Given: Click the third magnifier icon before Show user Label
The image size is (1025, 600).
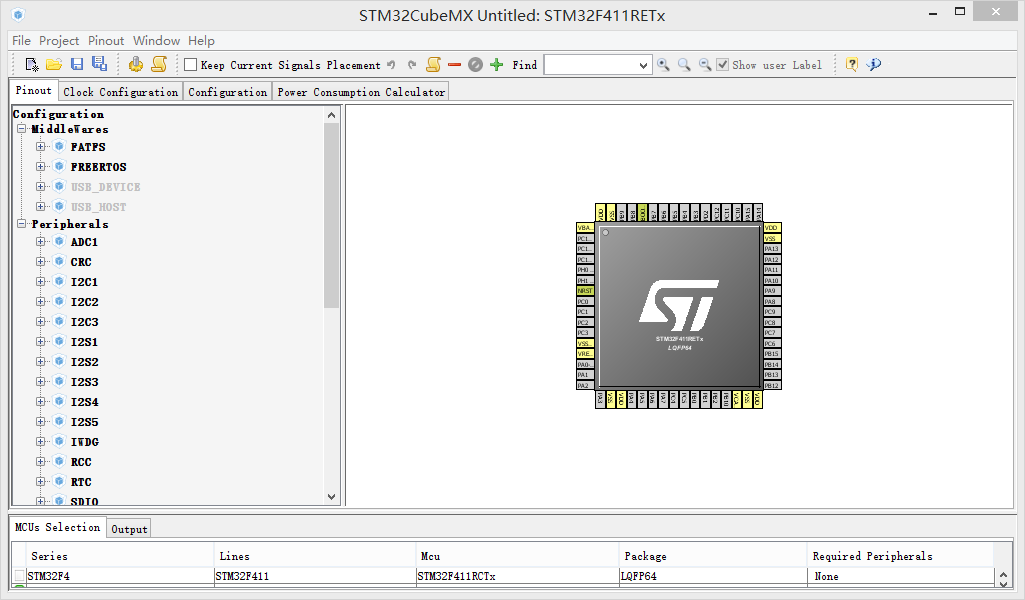Looking at the screenshot, I should click(705, 65).
